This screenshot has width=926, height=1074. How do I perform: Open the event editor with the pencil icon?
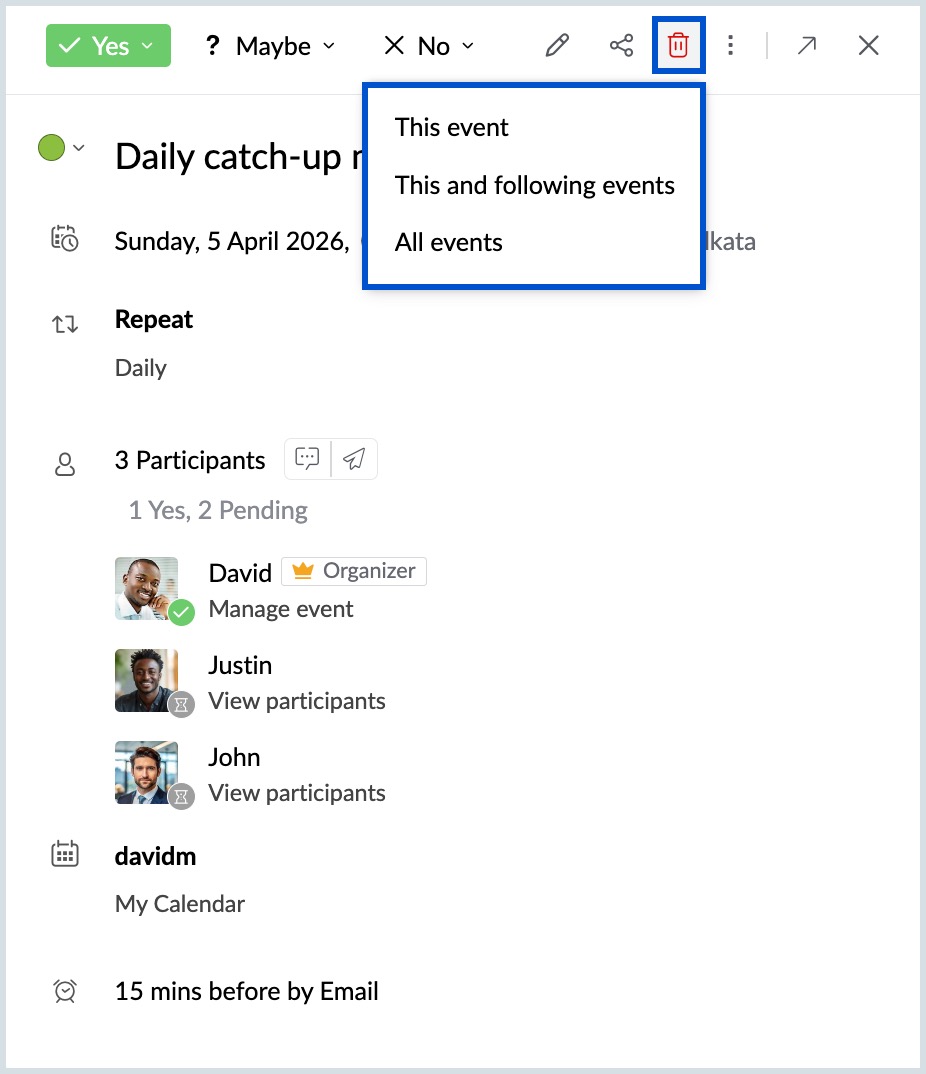[x=557, y=45]
